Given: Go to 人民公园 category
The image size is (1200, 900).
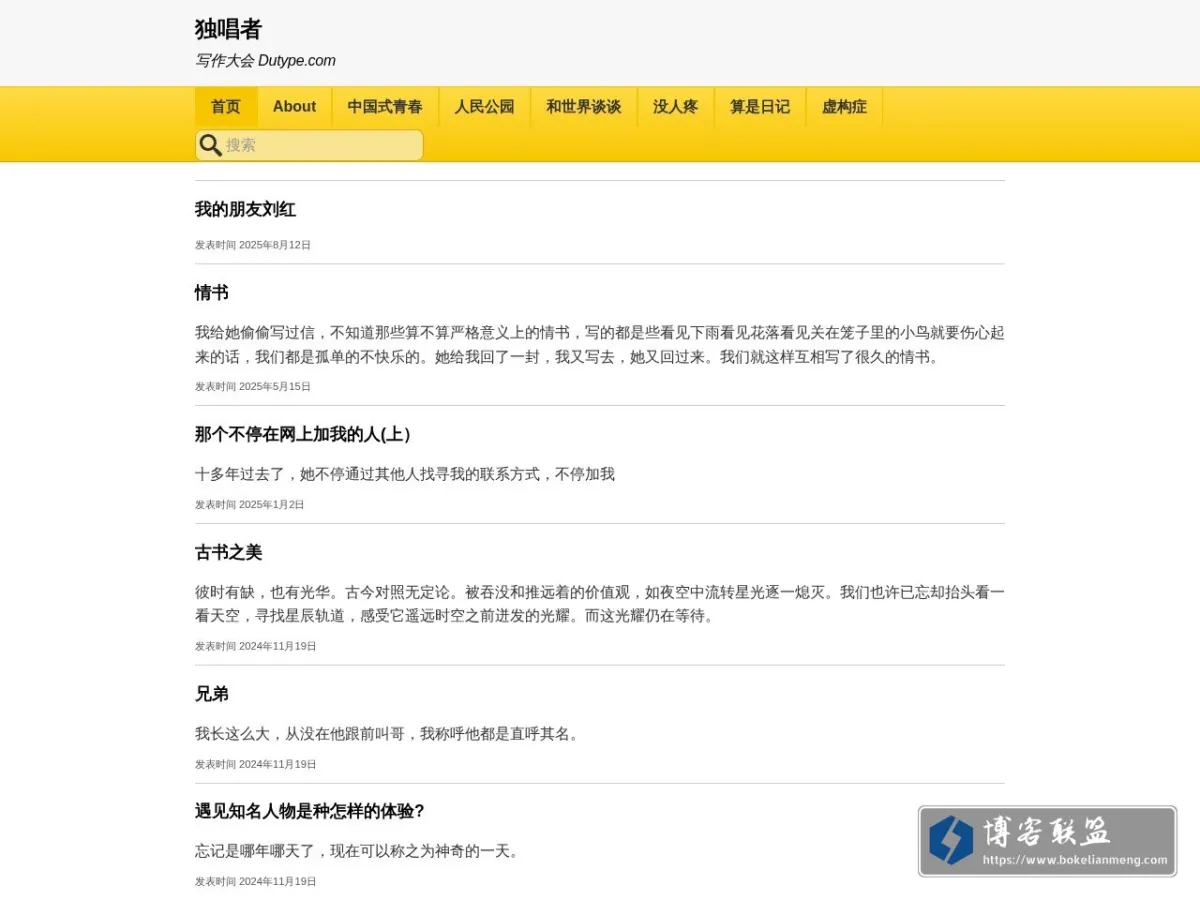Looking at the screenshot, I should 485,107.
